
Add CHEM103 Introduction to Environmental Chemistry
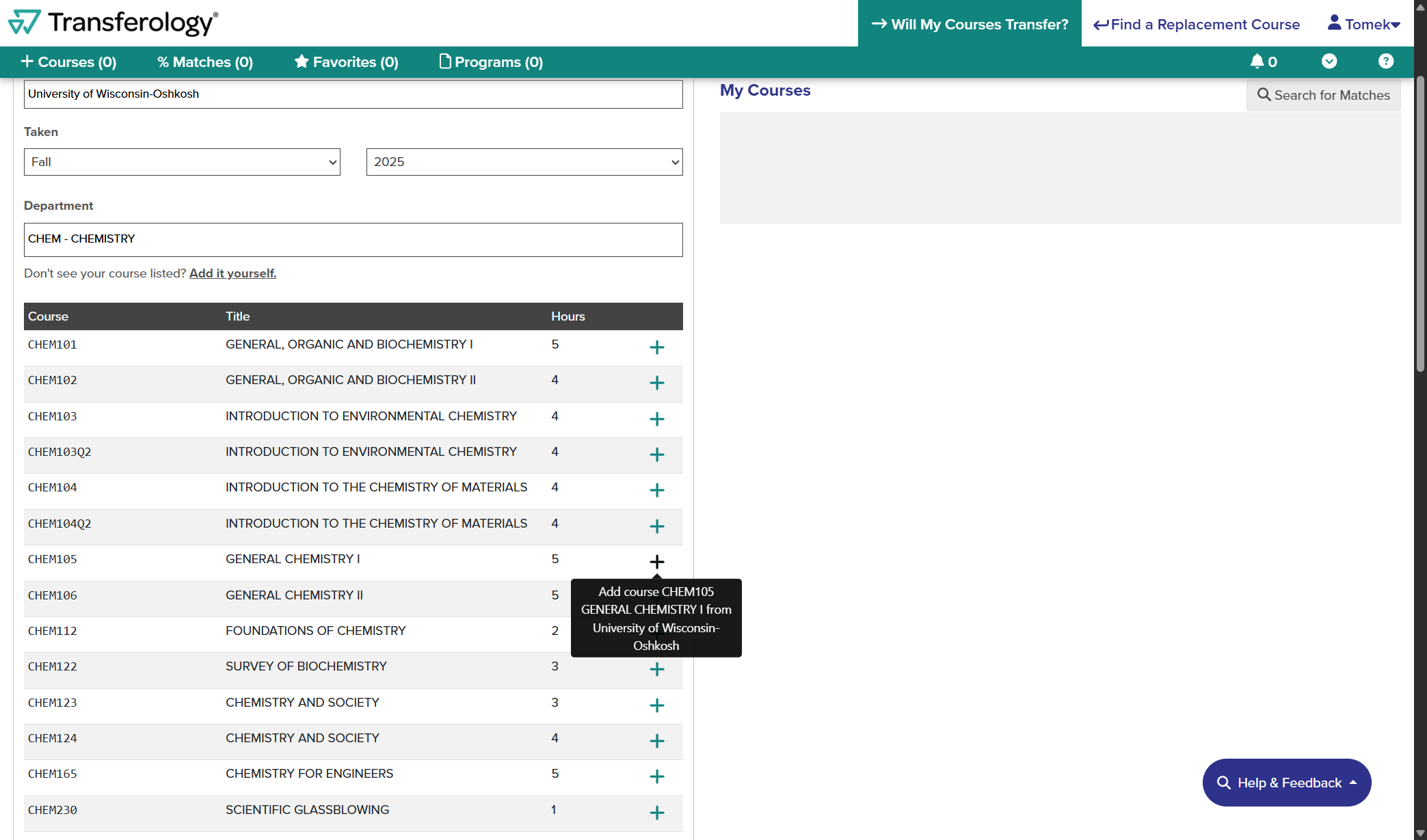656,419
